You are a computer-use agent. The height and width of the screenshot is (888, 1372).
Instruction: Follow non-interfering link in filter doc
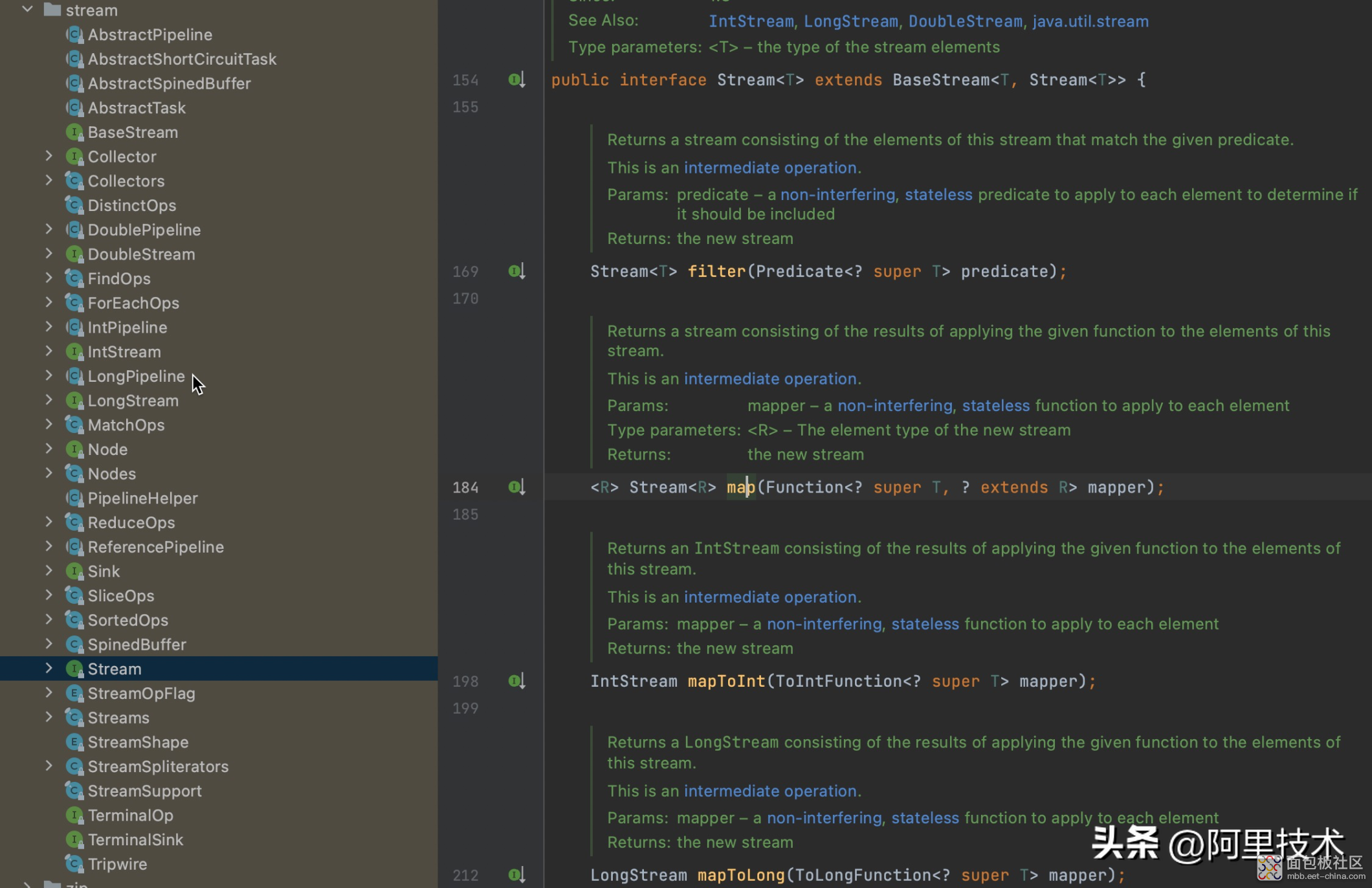(x=838, y=195)
